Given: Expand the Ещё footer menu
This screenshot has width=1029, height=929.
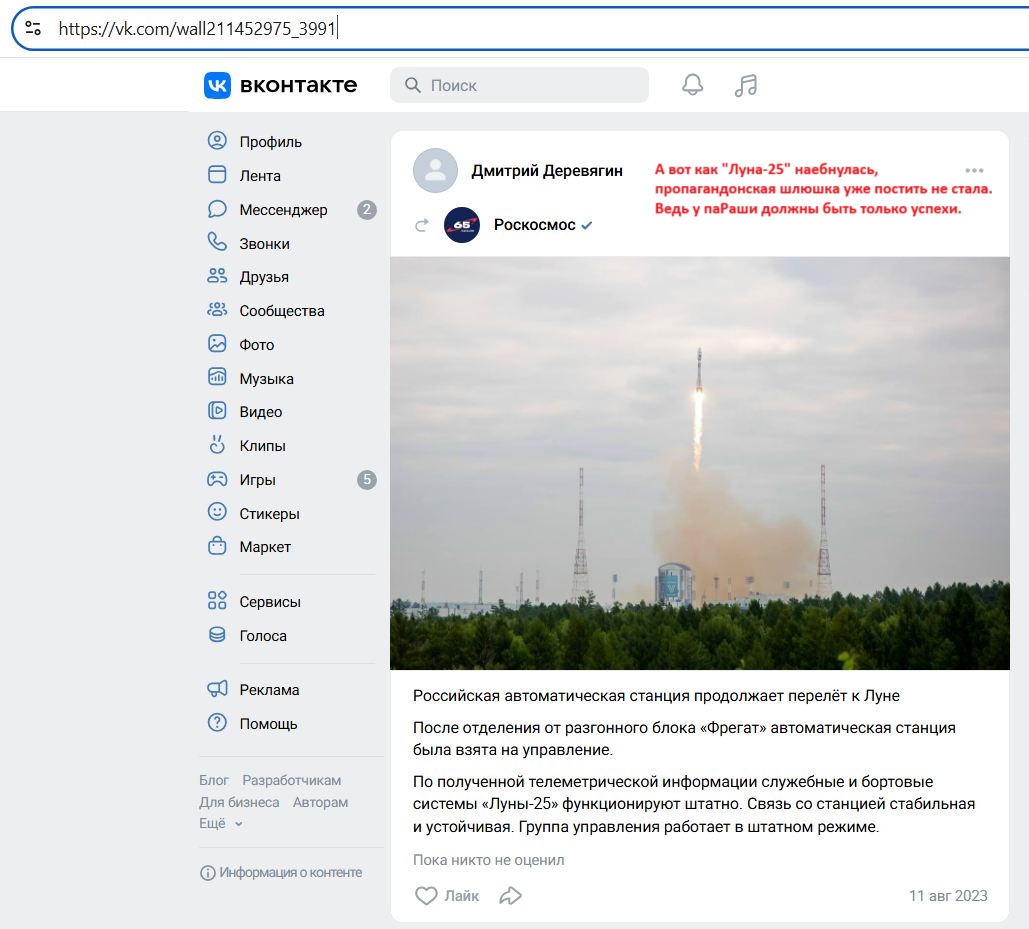Looking at the screenshot, I should 221,823.
